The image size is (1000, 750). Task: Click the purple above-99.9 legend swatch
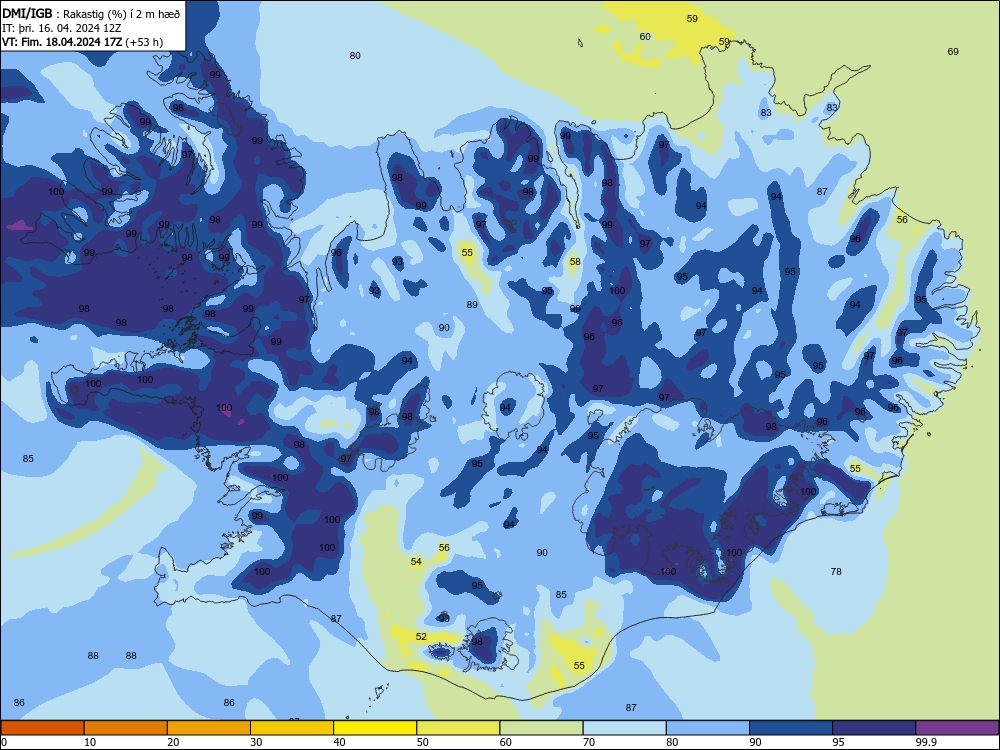pyautogui.click(x=957, y=728)
